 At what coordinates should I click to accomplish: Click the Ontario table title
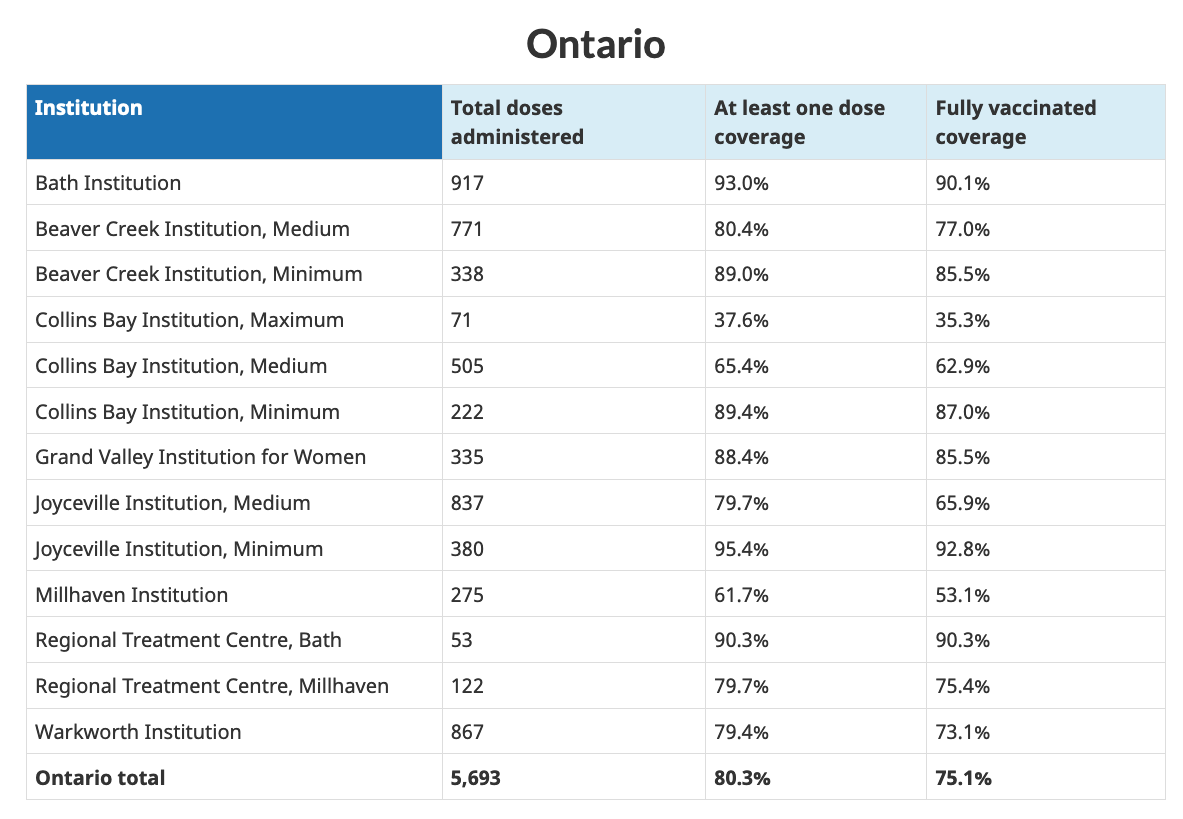595,44
